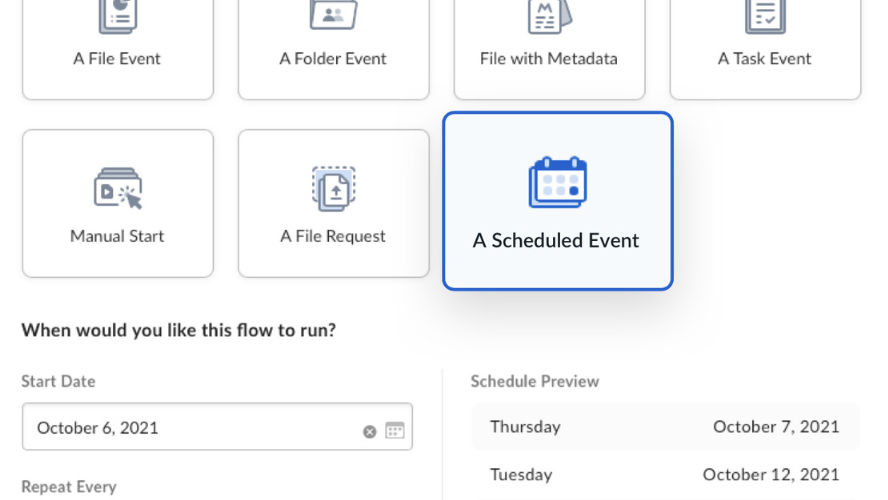888x500 pixels.
Task: Pick the "File with Metadata" label
Action: point(549,58)
